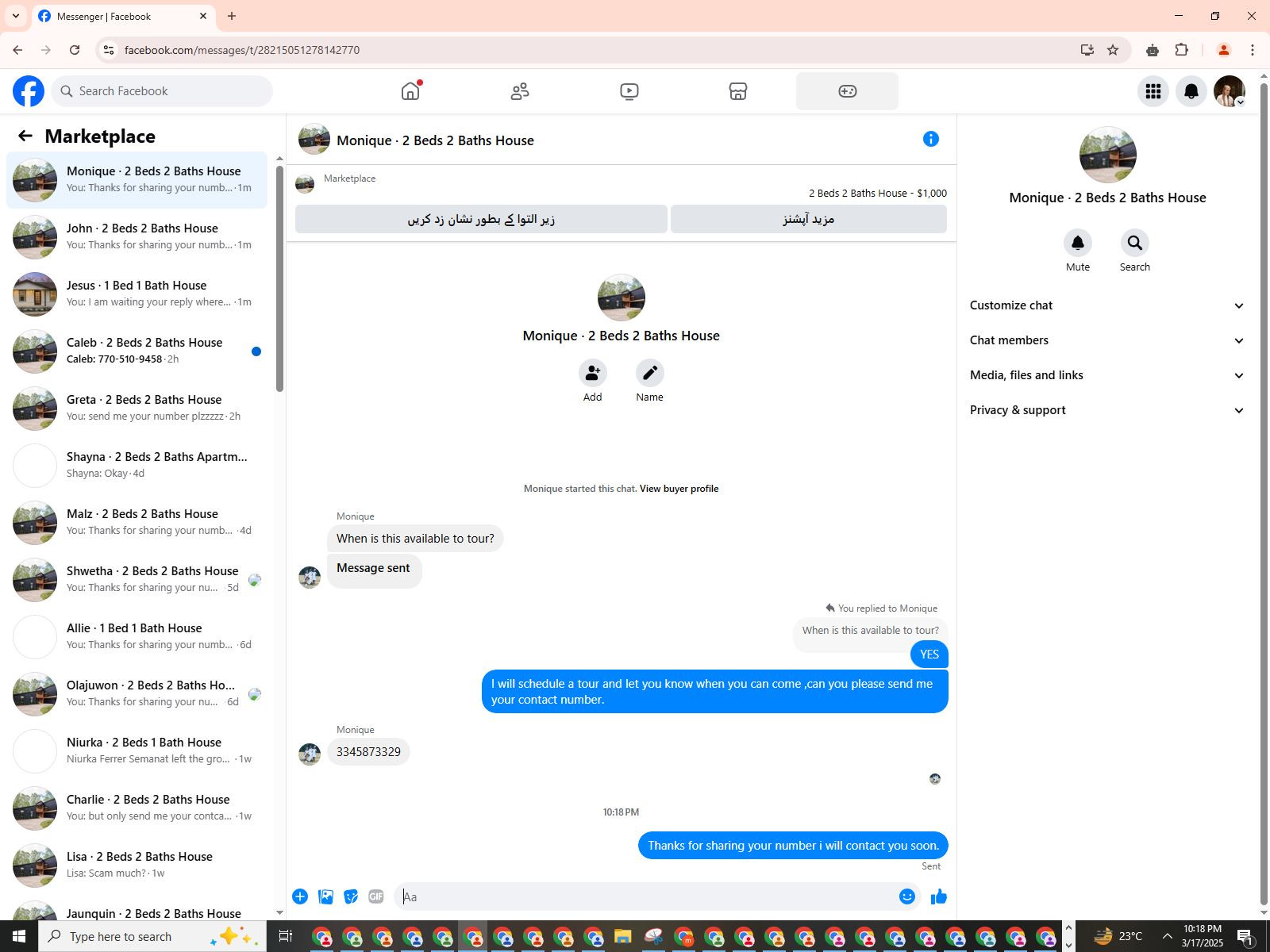Open Windows Task View icon
Screen dimensions: 1270x952
(x=286, y=937)
